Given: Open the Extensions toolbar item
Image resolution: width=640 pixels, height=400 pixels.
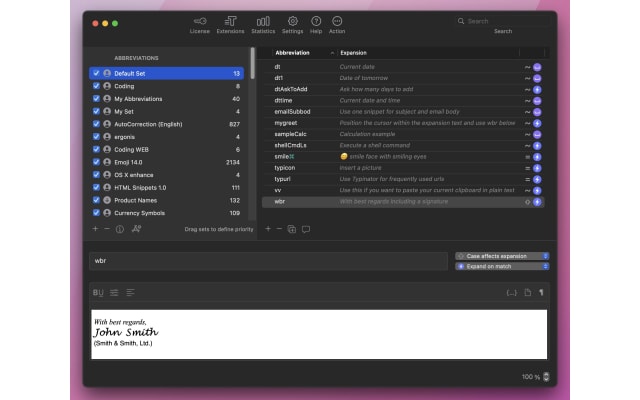Looking at the screenshot, I should pos(230,25).
